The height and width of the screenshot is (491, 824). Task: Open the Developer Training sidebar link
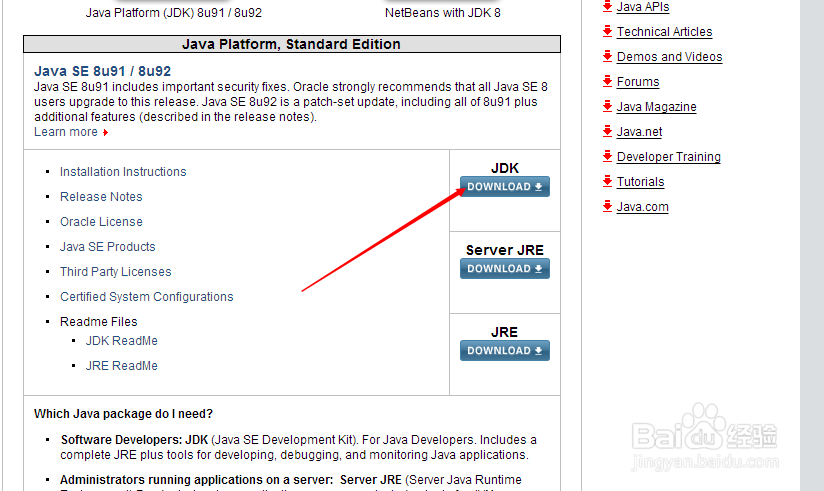coord(668,157)
